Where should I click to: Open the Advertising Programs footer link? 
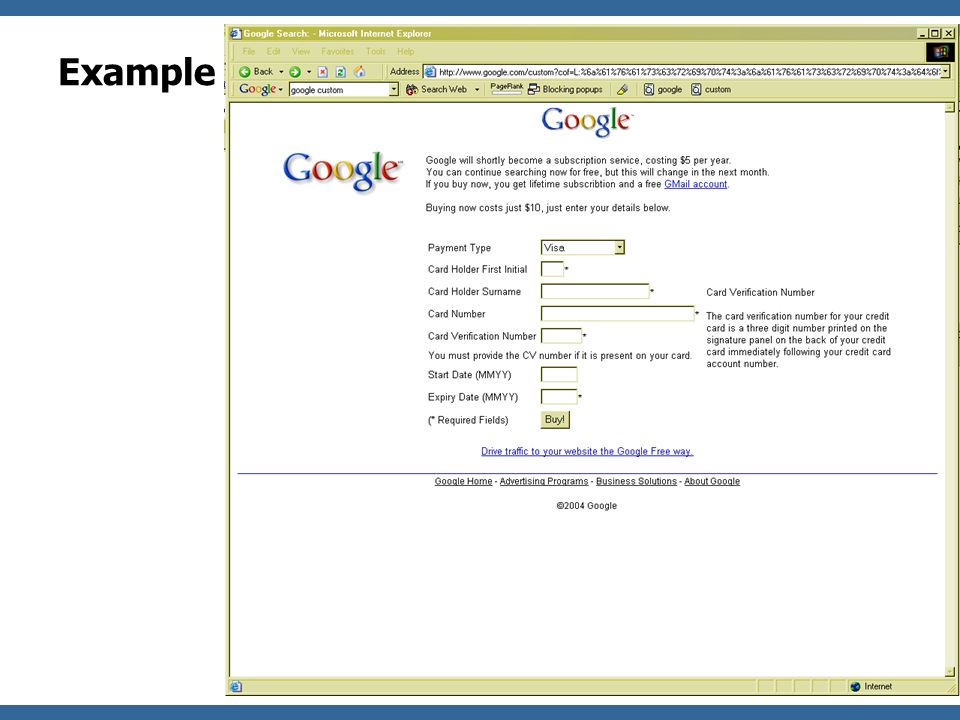tap(544, 481)
